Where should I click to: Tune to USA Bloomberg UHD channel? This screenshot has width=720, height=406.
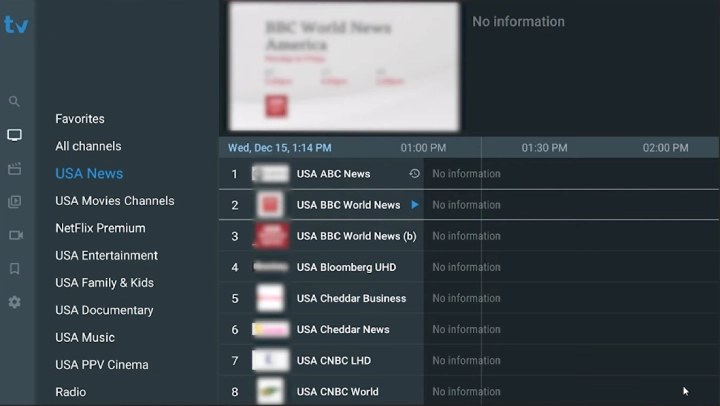(x=346, y=267)
